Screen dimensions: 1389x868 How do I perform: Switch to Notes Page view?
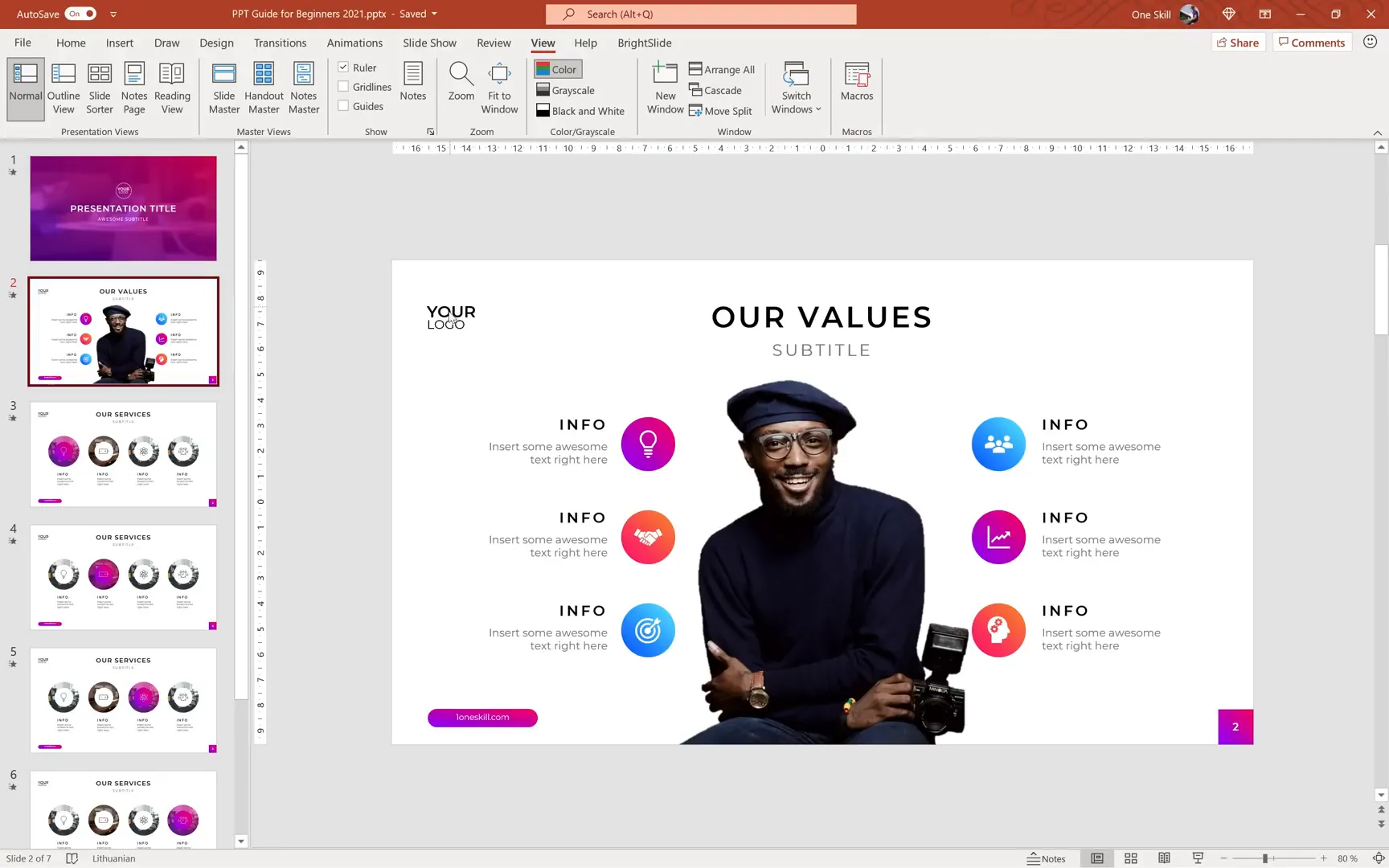tap(134, 88)
